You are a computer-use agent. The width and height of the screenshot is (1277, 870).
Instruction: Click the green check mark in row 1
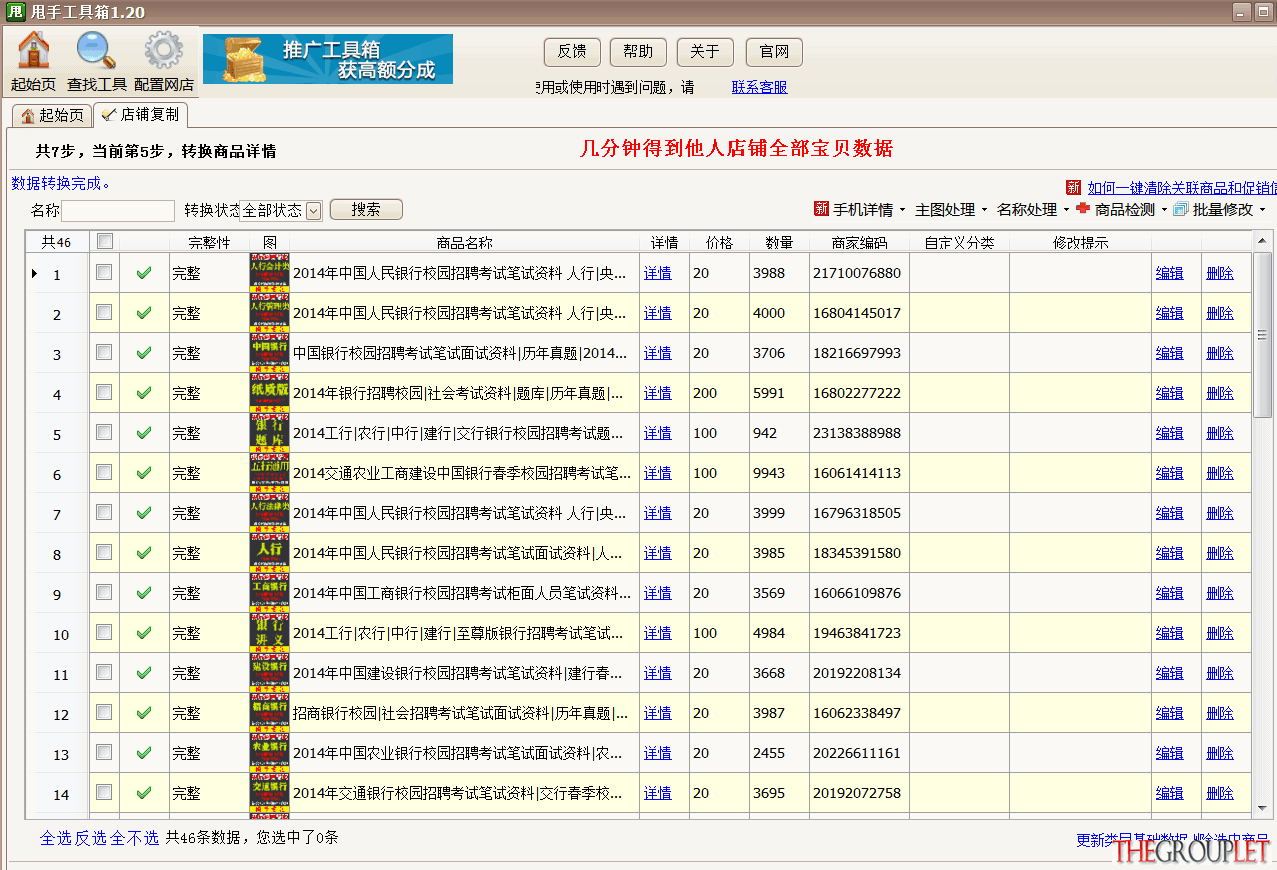click(x=144, y=273)
